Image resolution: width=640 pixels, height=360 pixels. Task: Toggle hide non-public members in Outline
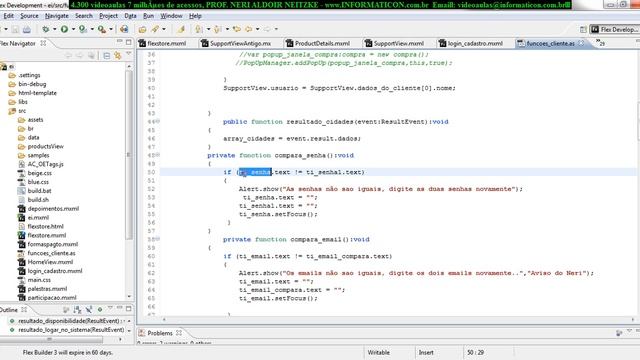coord(89,310)
